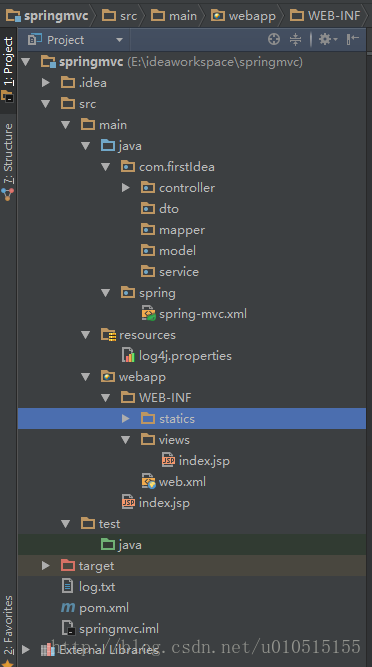
Task: Select the mapper package label
Action: 182,230
